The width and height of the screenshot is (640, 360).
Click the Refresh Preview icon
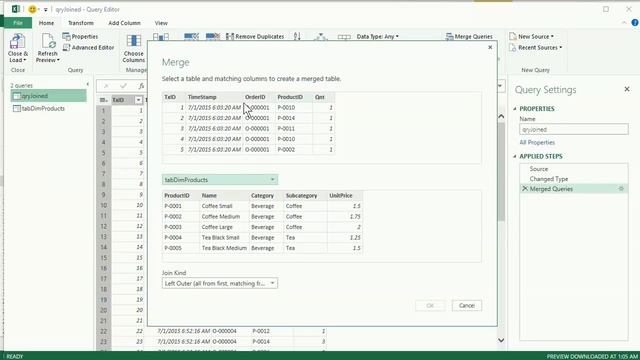pos(47,42)
